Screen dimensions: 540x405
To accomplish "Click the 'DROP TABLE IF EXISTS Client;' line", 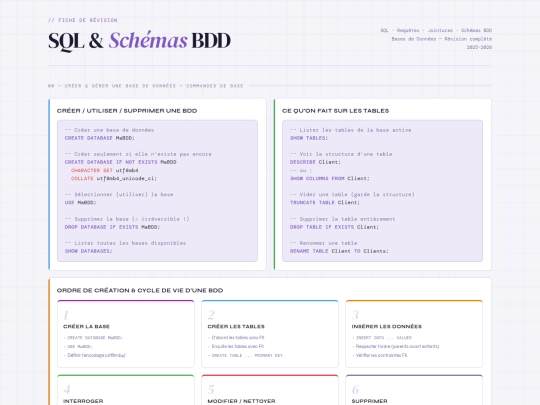I will pos(334,227).
